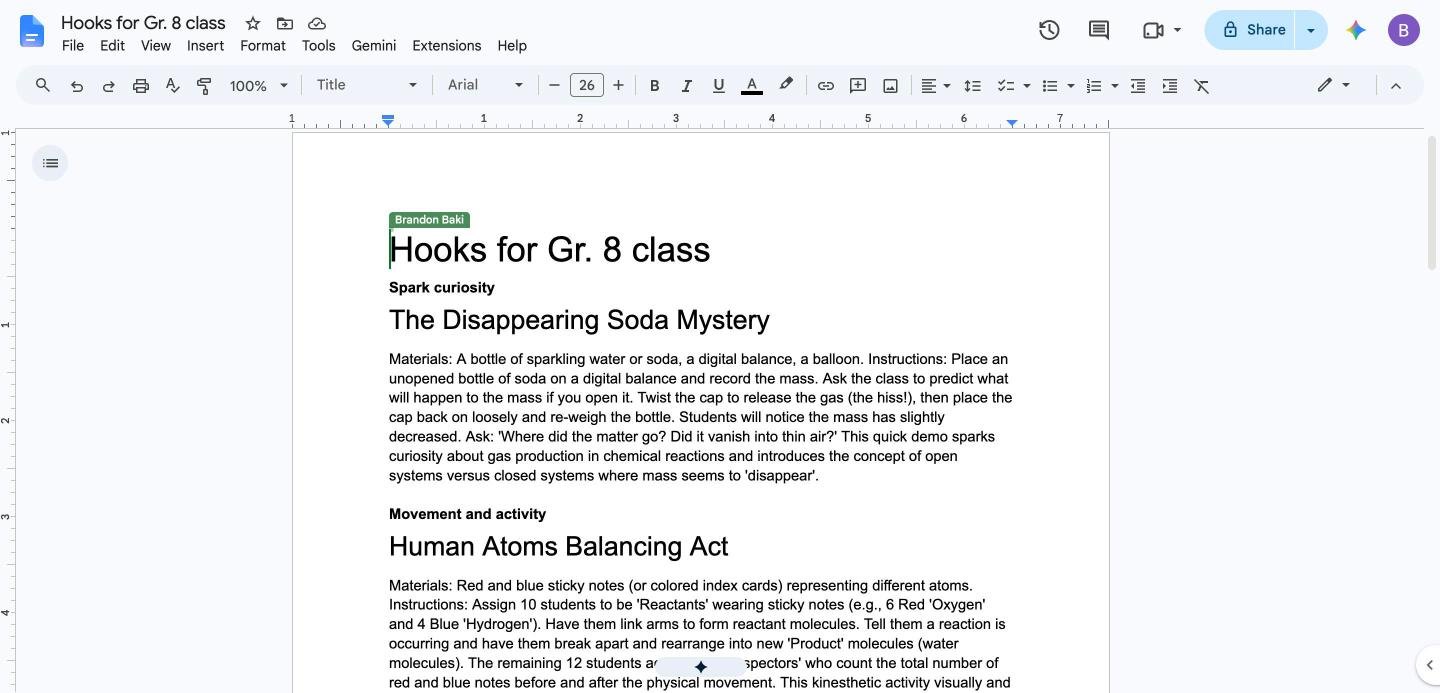Open the Gemini menu
The image size is (1440, 693).
tap(374, 46)
